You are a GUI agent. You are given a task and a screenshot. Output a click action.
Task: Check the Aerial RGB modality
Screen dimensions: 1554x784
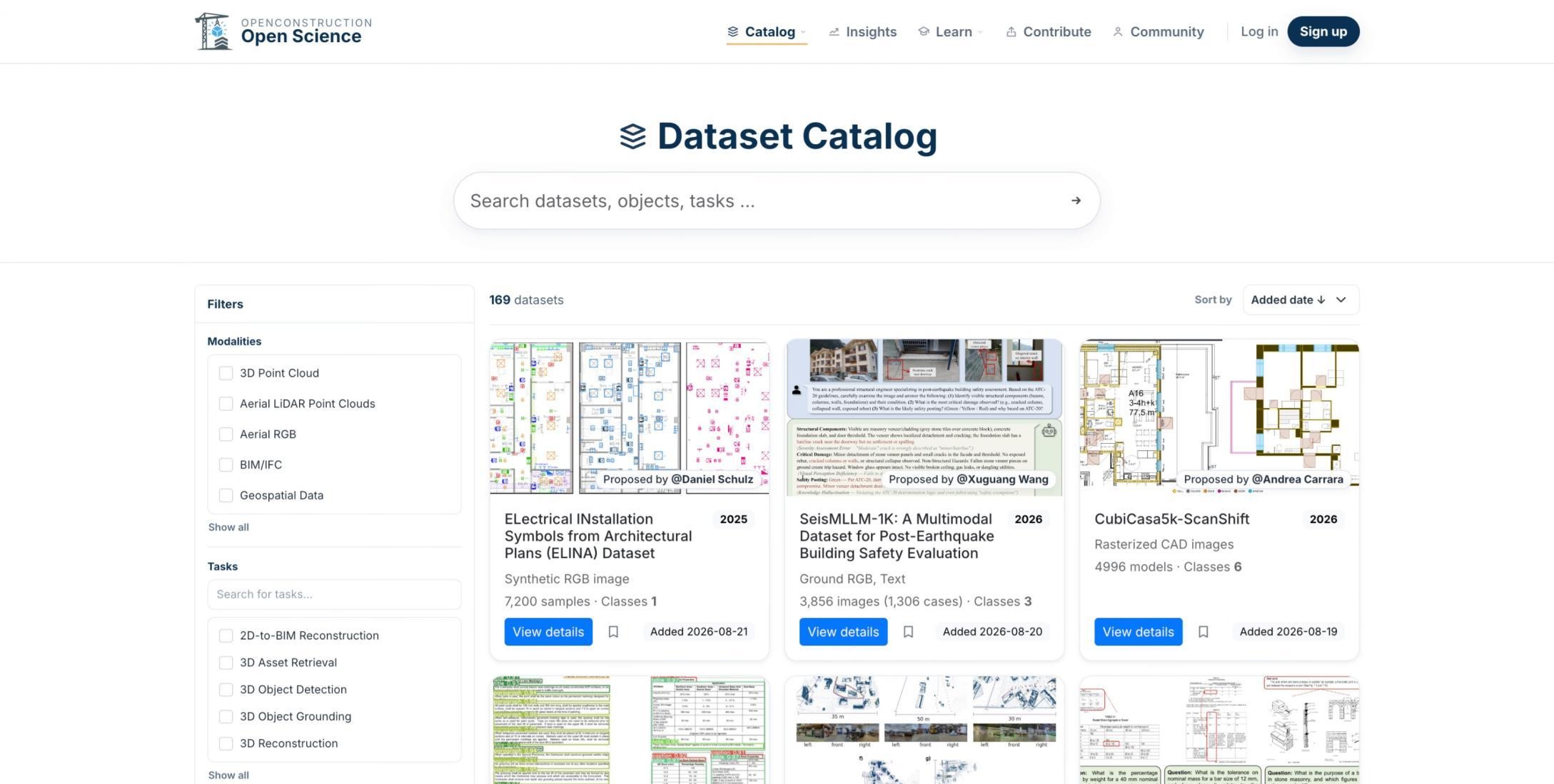pos(226,434)
